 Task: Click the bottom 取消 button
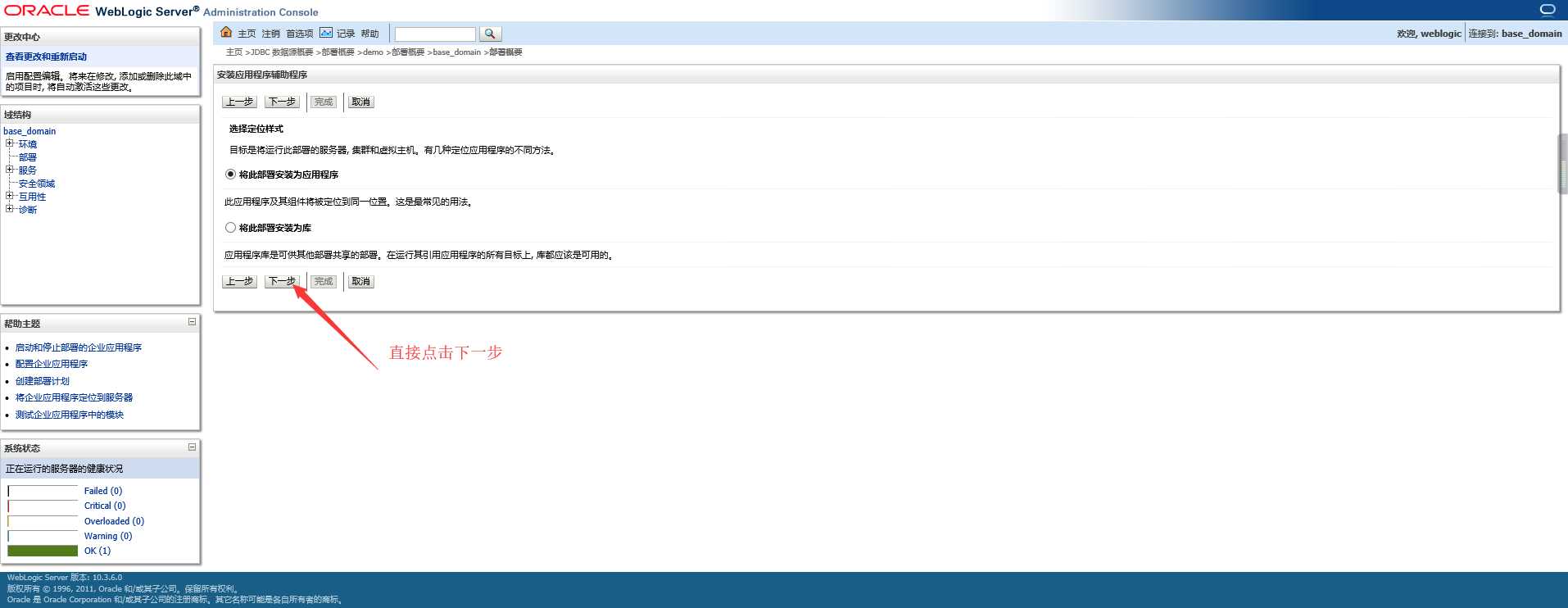[360, 281]
